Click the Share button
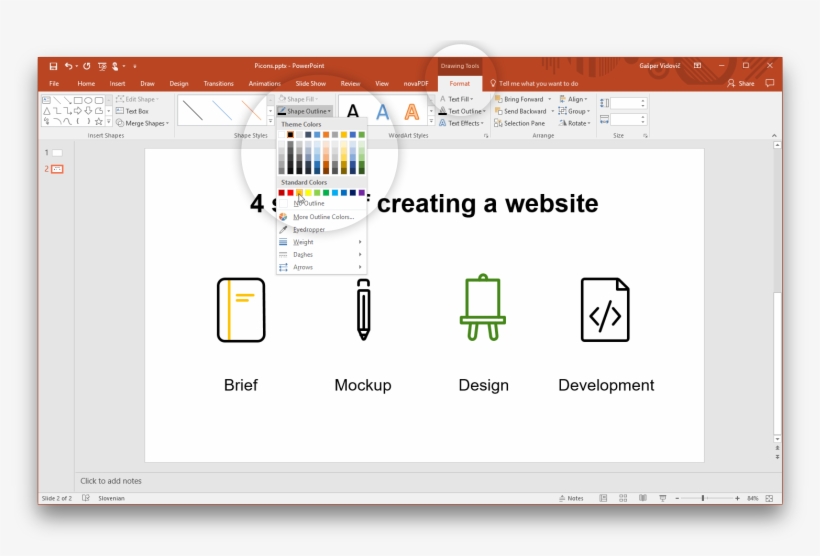 [x=741, y=83]
